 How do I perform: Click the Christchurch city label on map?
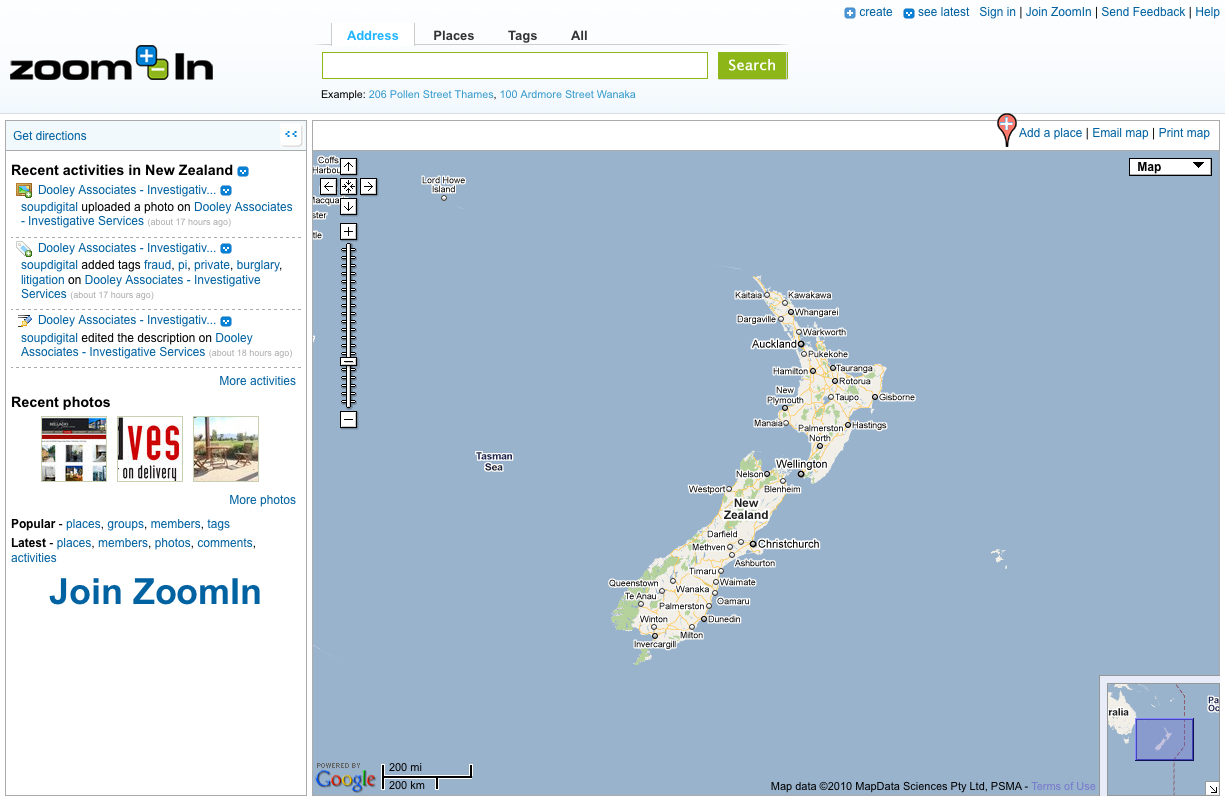788,544
